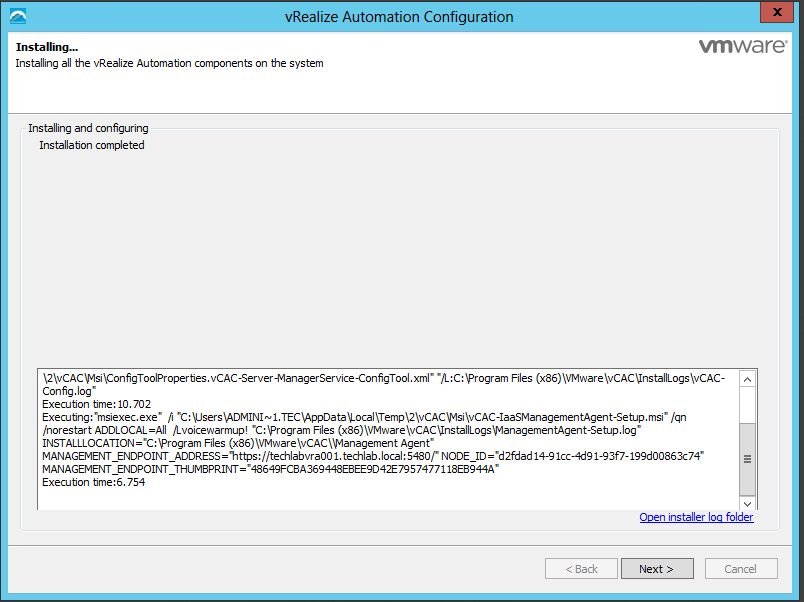Click the ConfigToolProperties.vCAC-Server log line

click(384, 378)
